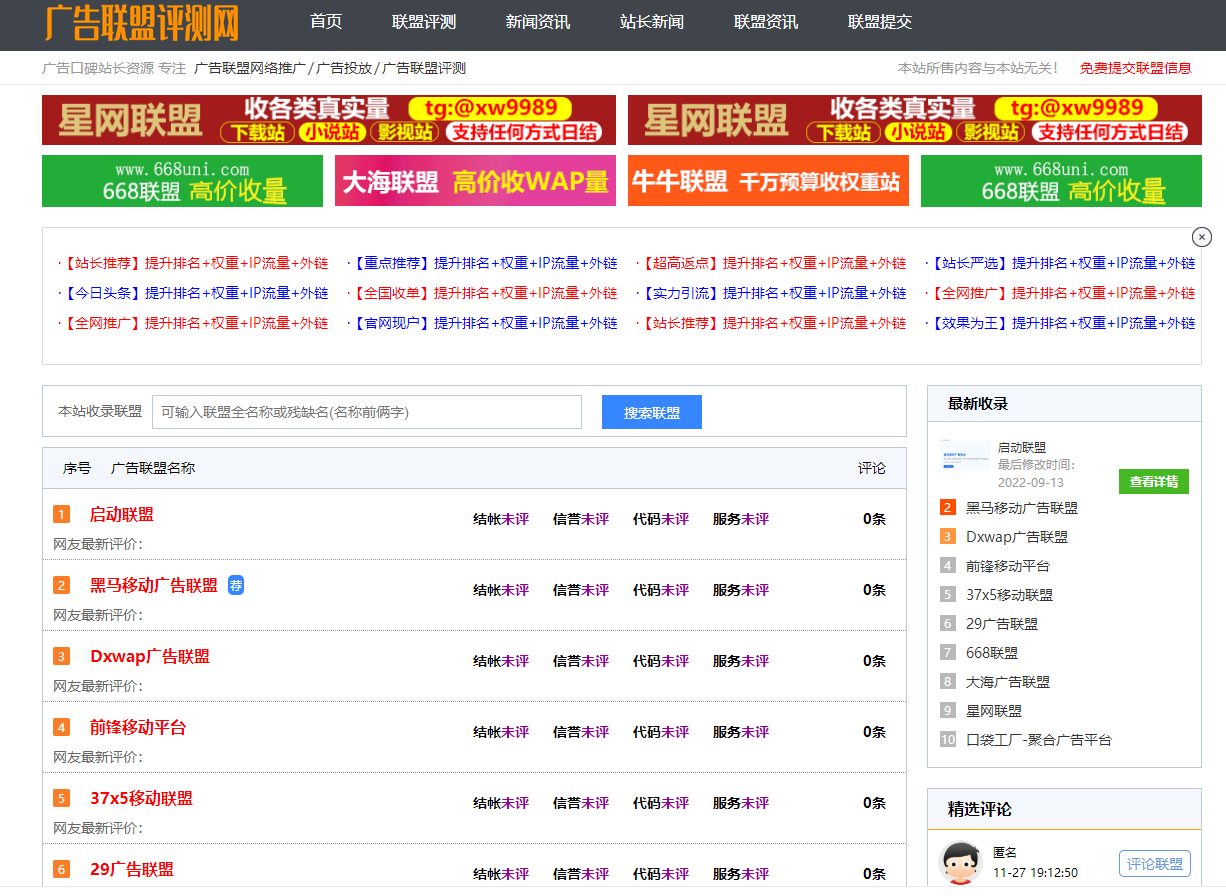Open the 牛牛联盟 orange banner
The width and height of the screenshot is (1226, 896).
768,181
